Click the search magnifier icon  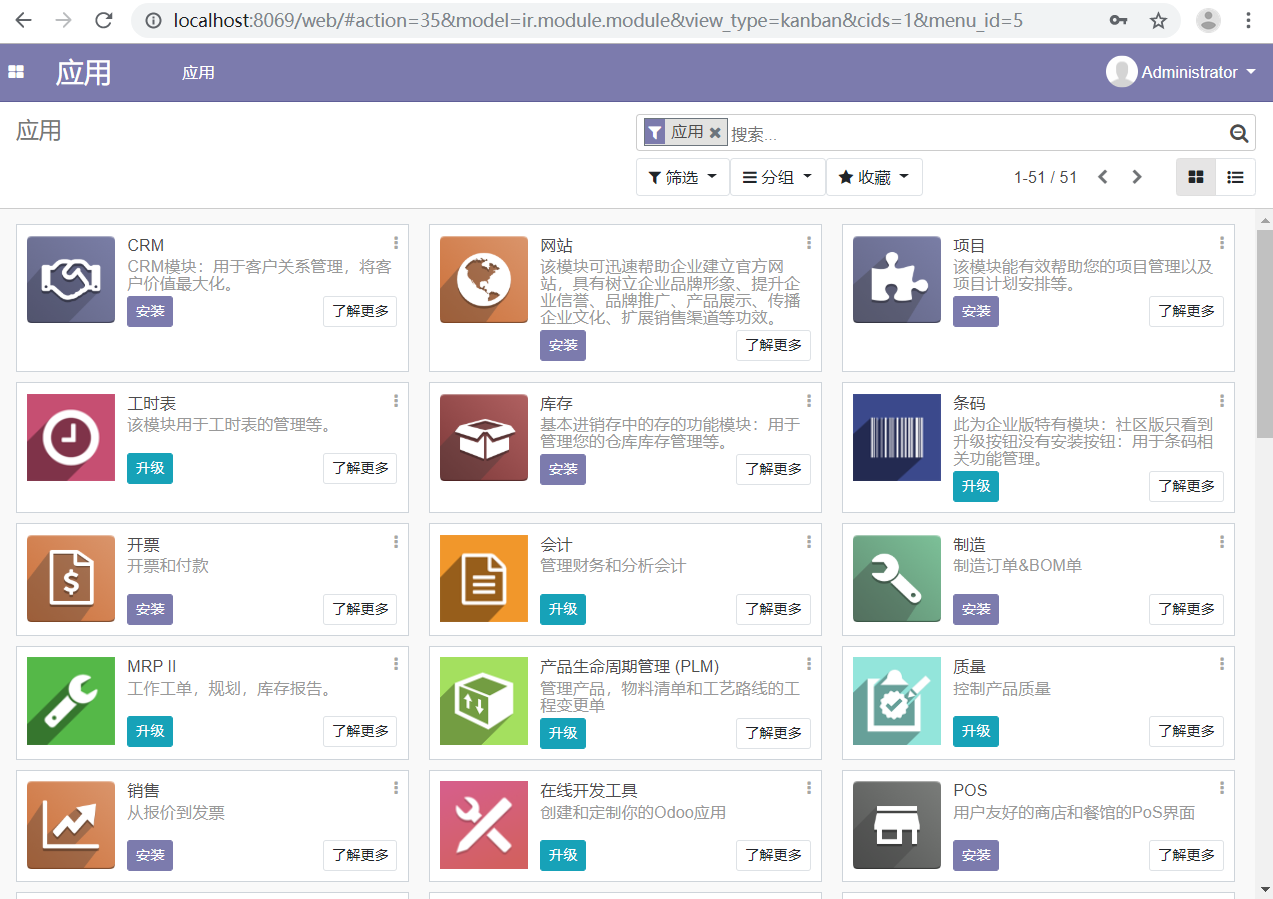(1238, 132)
